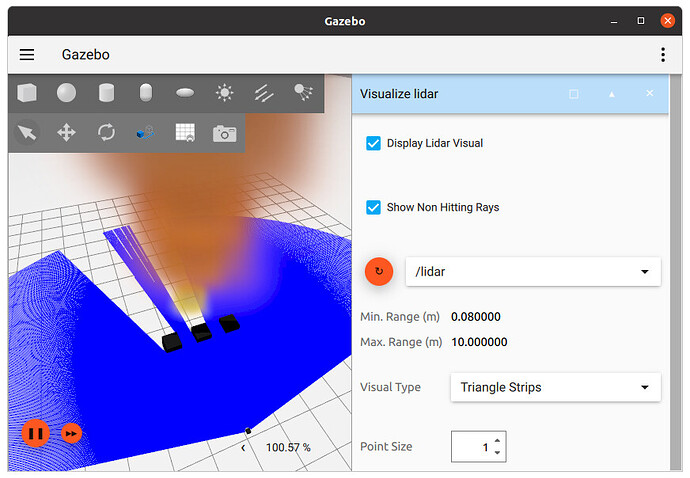
Task: Click the 100.57 % real time factor
Action: 288,448
